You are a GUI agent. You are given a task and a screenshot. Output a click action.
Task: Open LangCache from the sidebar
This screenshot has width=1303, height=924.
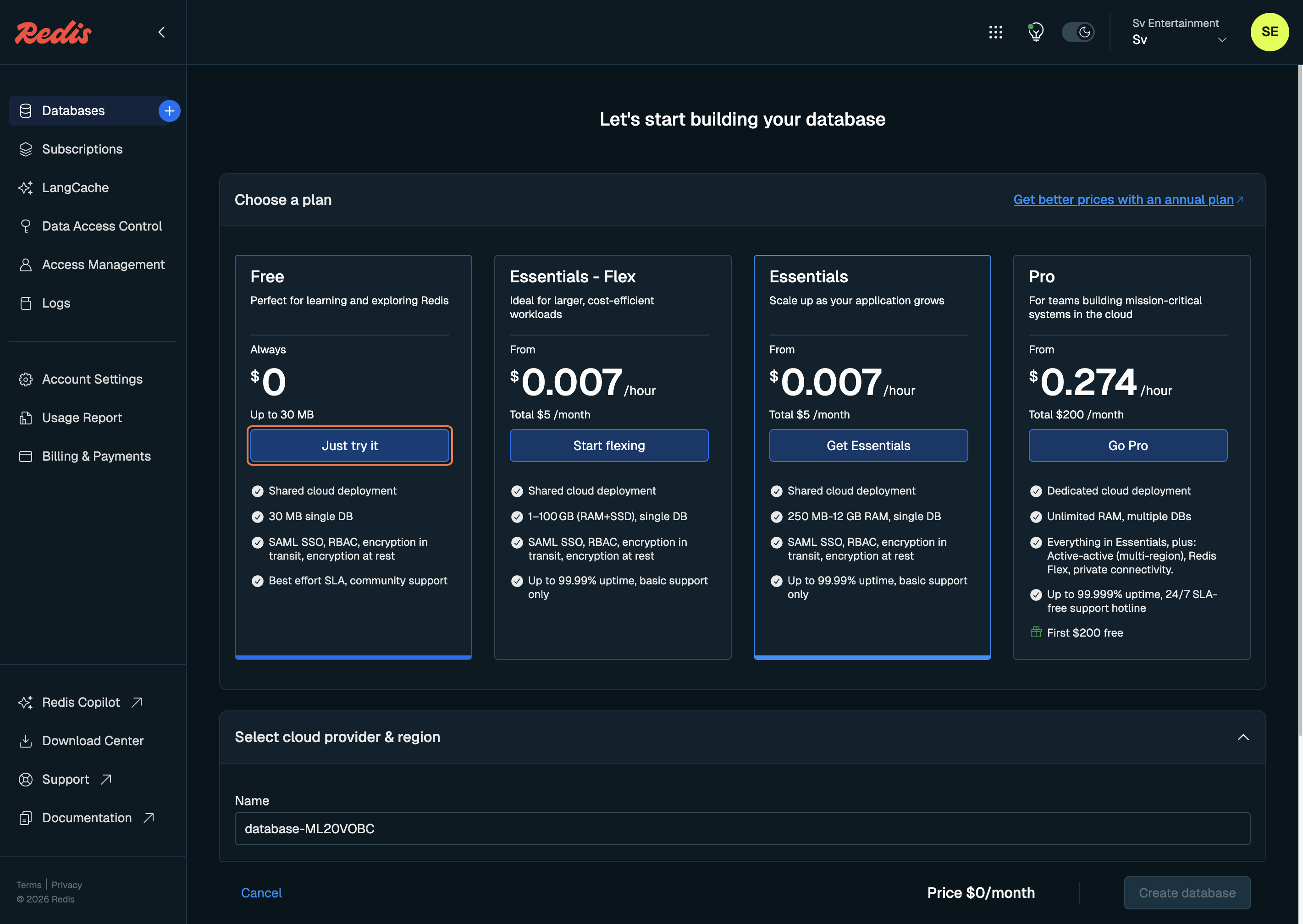click(75, 187)
